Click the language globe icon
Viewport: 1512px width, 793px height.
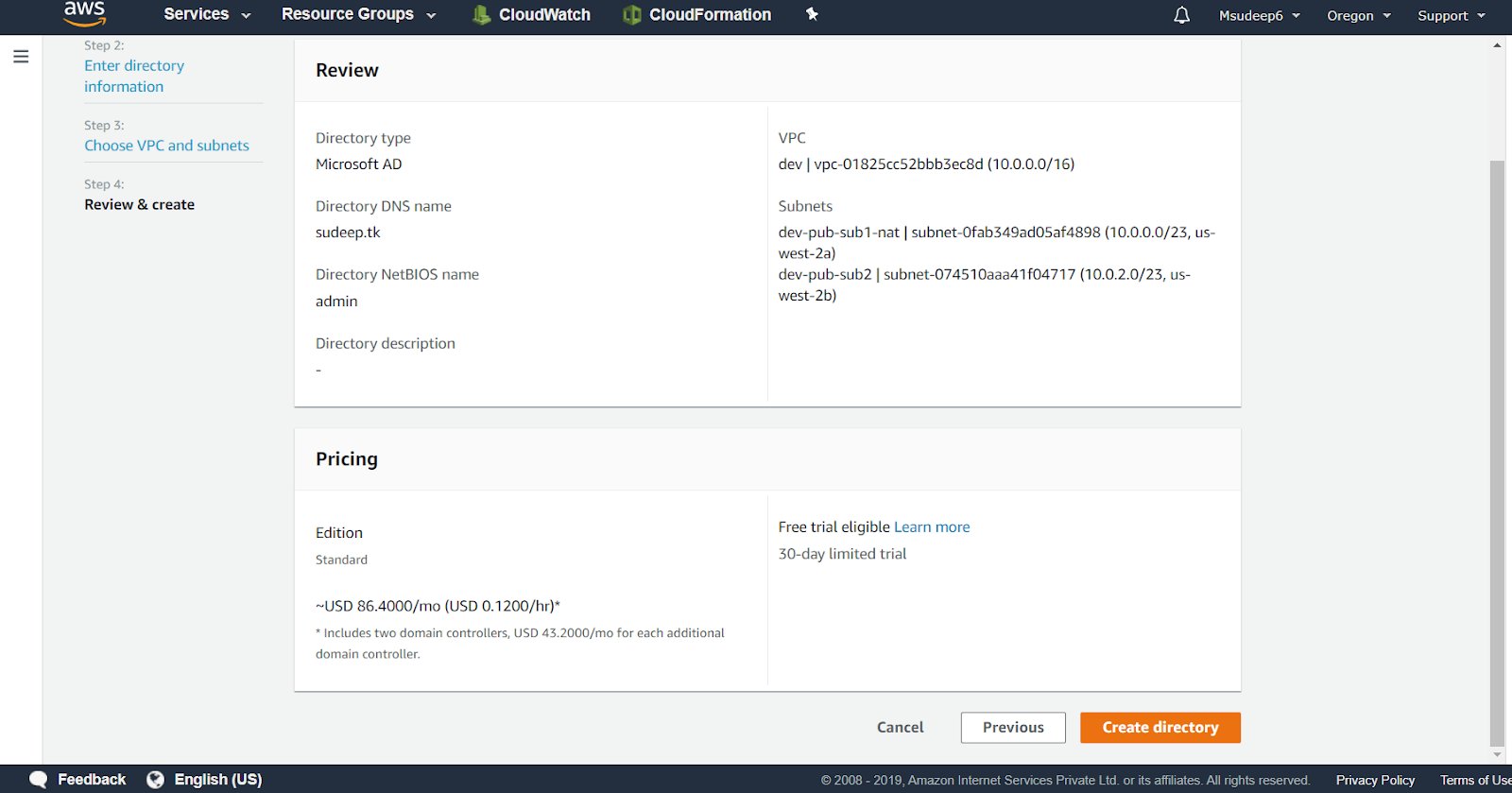coord(155,780)
